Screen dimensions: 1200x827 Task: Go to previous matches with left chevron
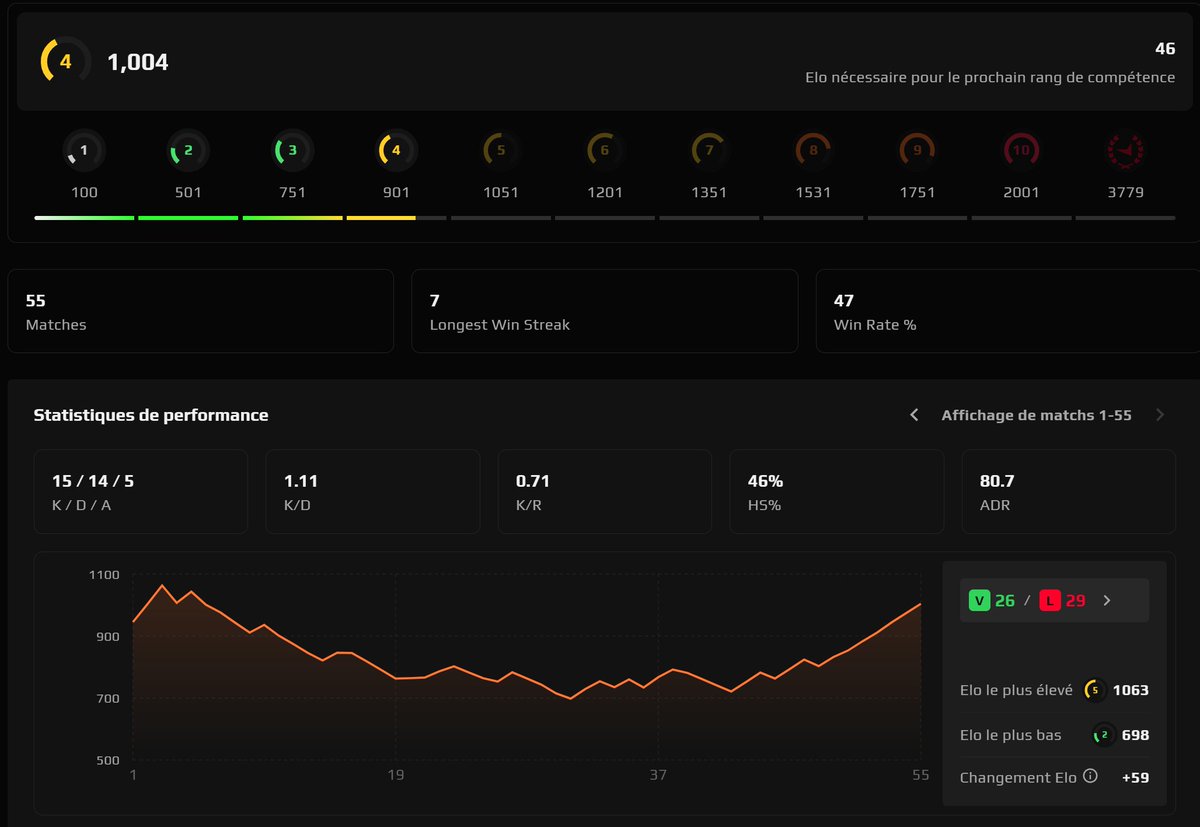click(x=914, y=415)
